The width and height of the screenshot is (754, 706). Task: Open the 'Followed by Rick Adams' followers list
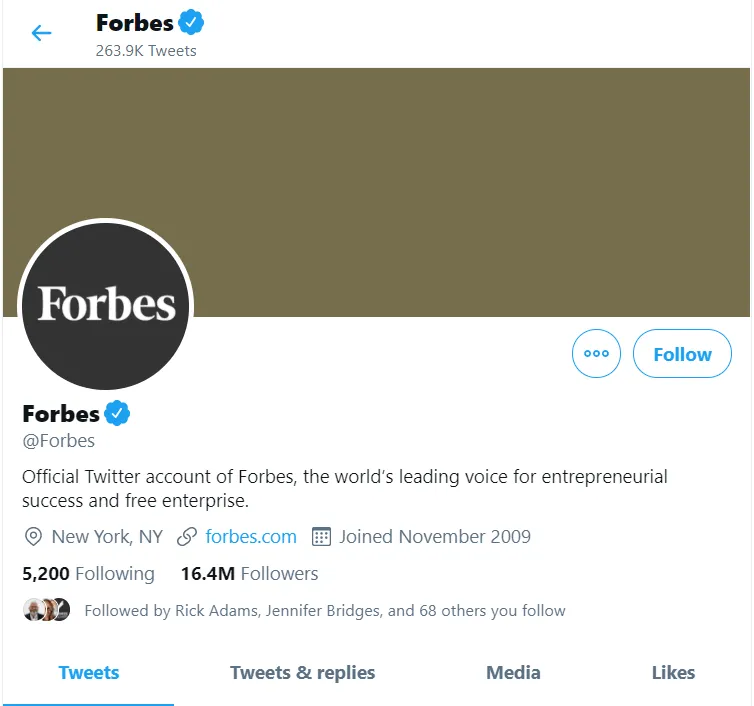pos(325,610)
